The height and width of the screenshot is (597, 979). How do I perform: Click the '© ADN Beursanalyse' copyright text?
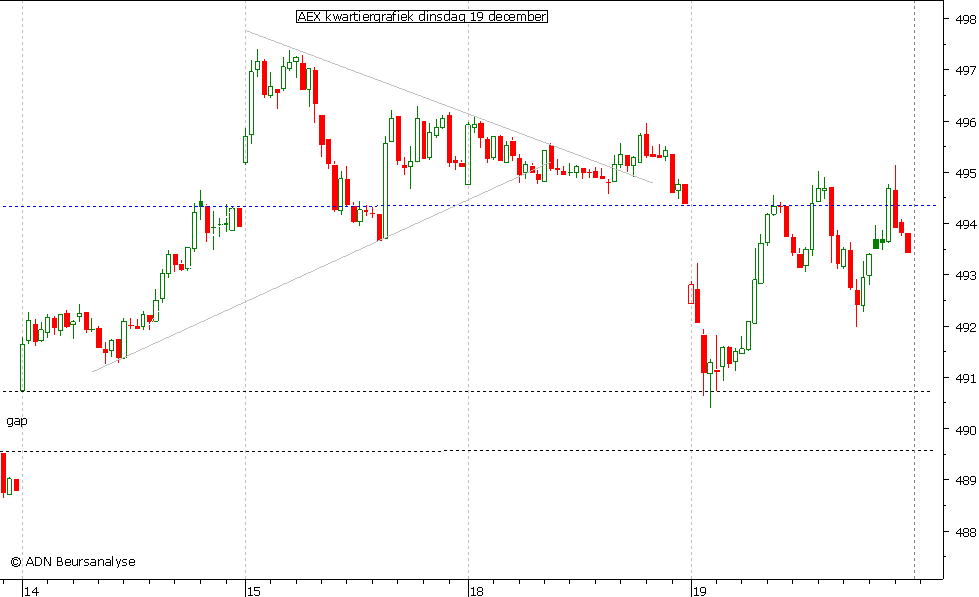click(x=73, y=561)
